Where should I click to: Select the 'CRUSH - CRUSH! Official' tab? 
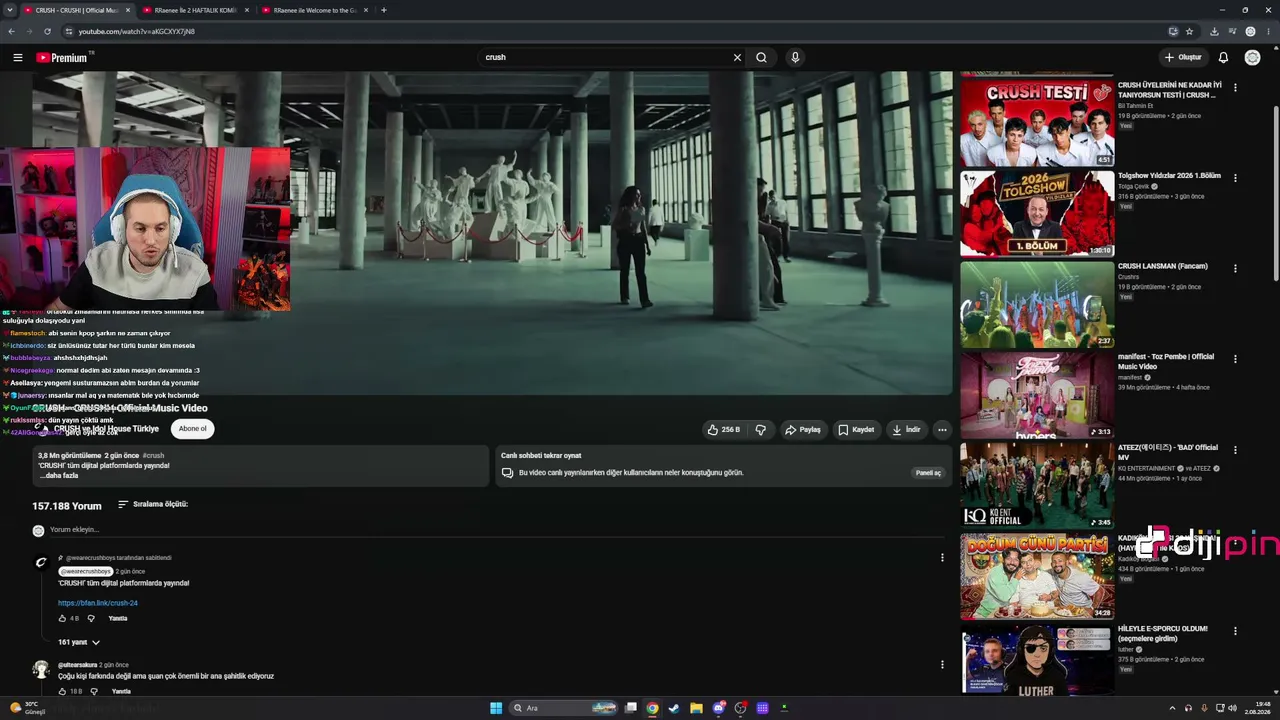tap(76, 10)
